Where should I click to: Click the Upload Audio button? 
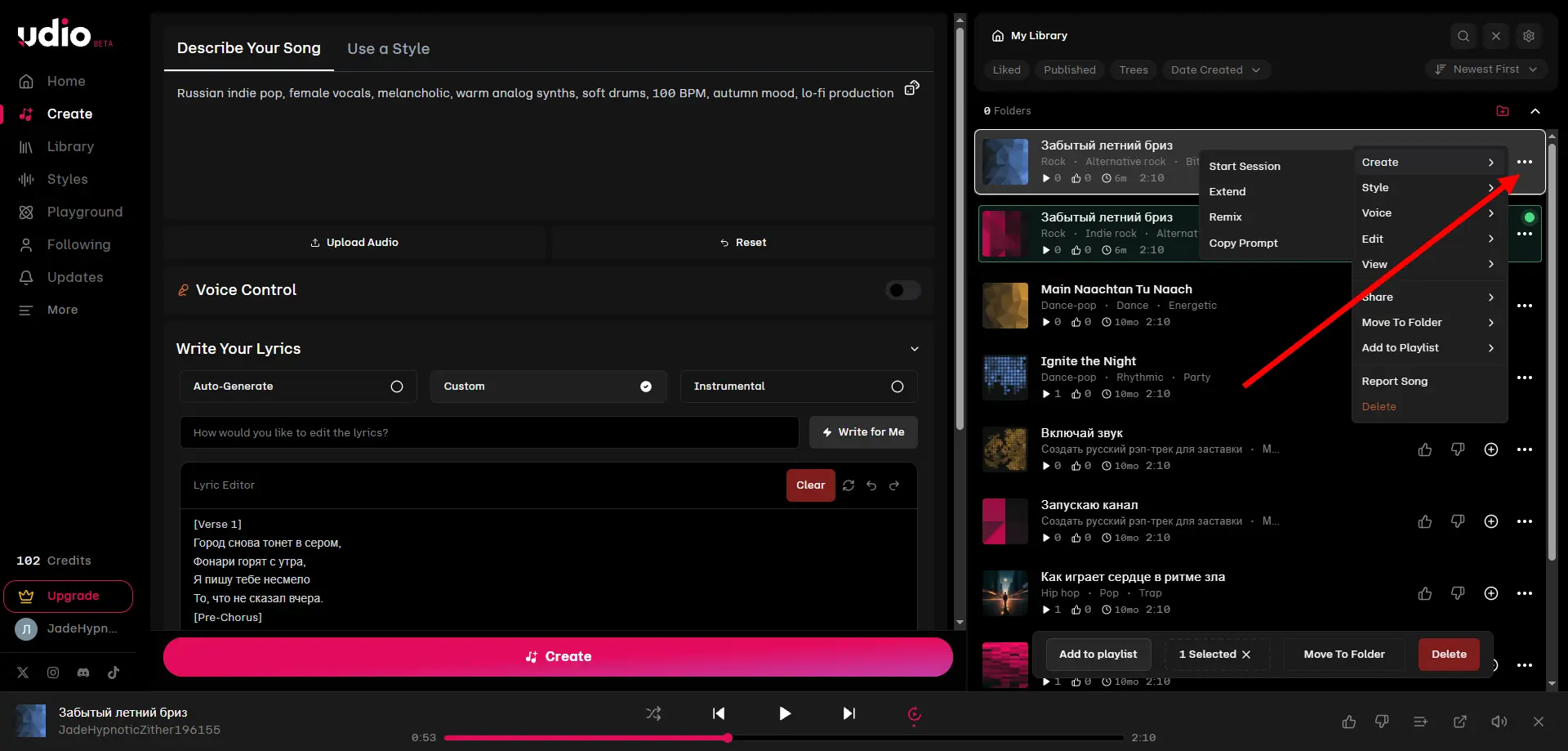pyautogui.click(x=354, y=243)
